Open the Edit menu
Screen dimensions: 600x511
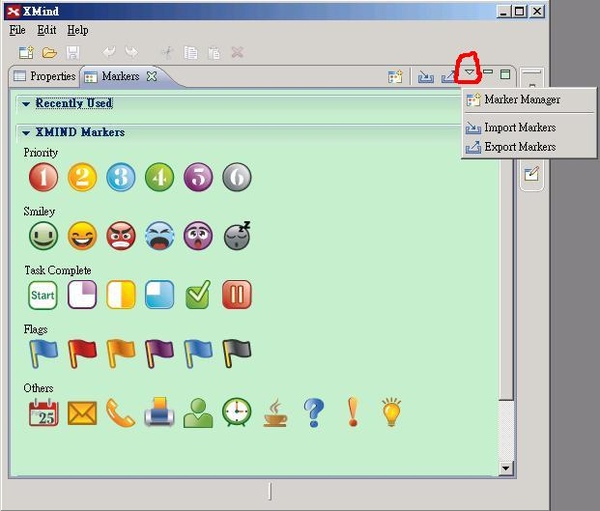click(47, 30)
